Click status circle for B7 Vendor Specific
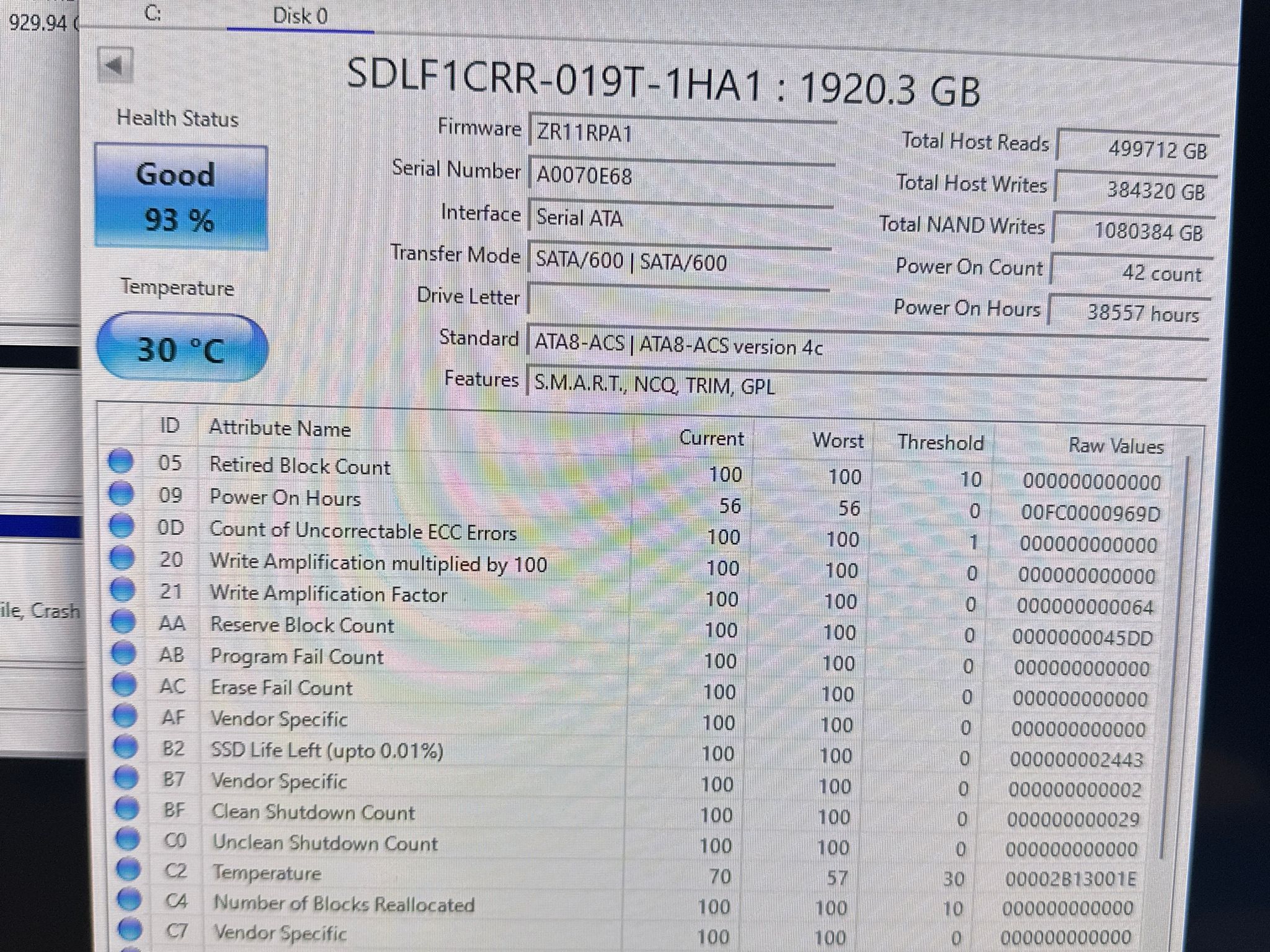The image size is (1270, 952). 127,778
